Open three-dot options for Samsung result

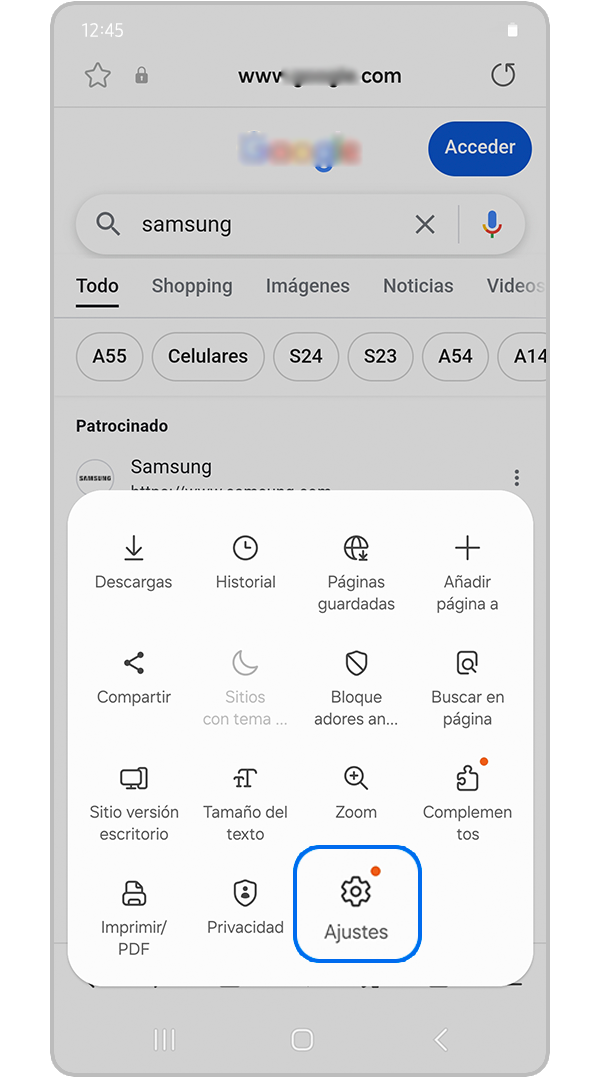pyautogui.click(x=517, y=478)
